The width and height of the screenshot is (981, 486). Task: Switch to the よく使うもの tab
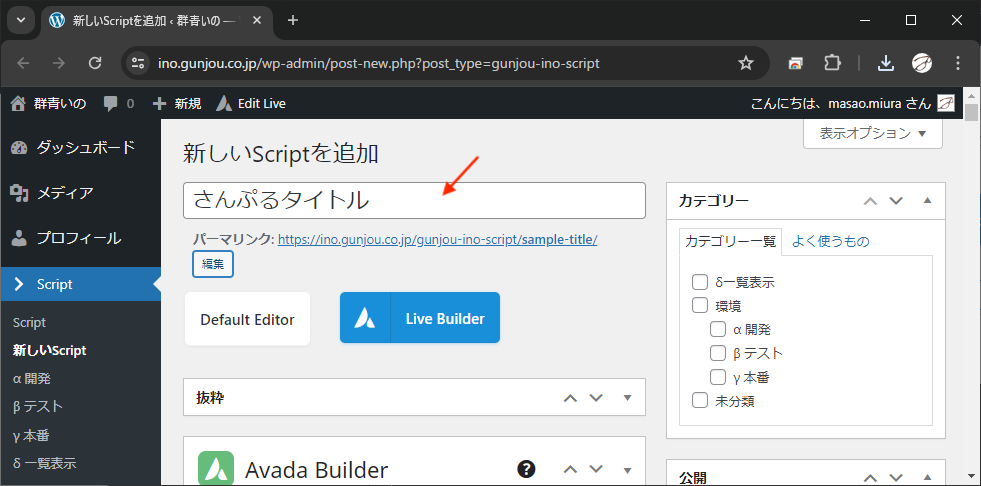click(830, 240)
